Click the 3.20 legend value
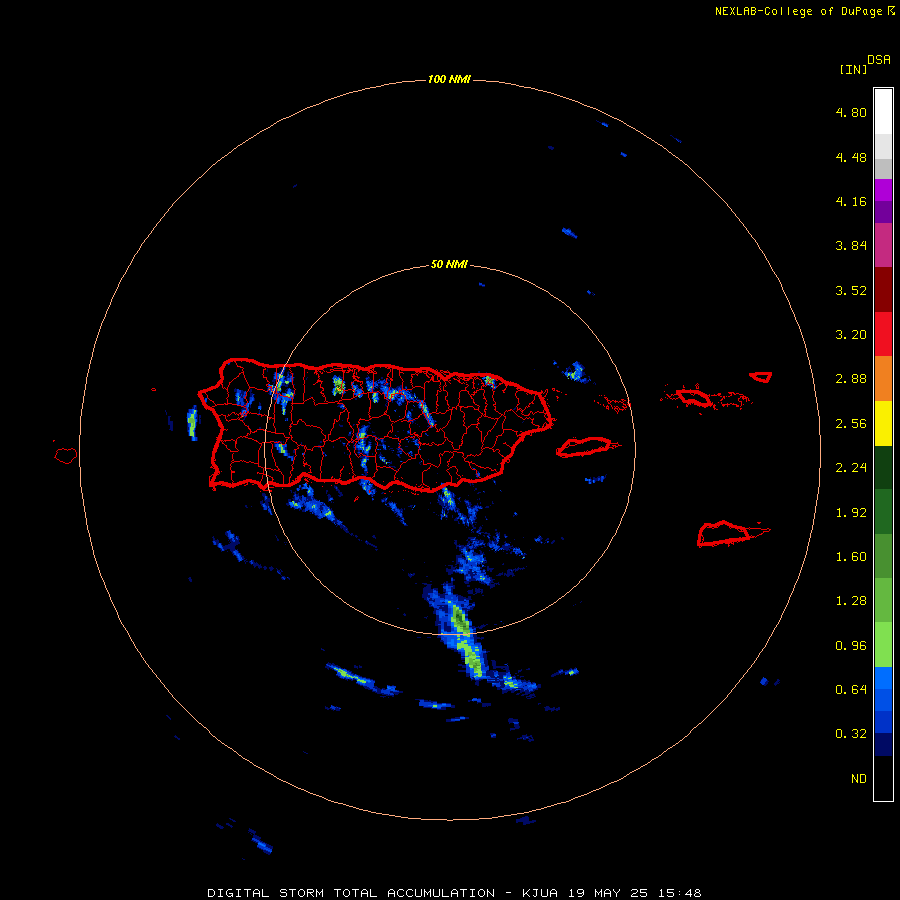The image size is (900, 900). point(851,335)
